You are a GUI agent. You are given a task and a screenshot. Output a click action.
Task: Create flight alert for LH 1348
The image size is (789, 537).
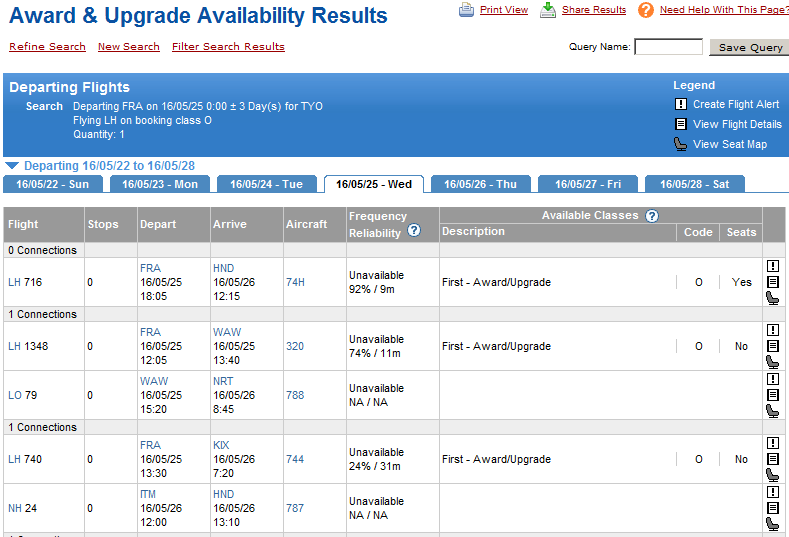773,330
